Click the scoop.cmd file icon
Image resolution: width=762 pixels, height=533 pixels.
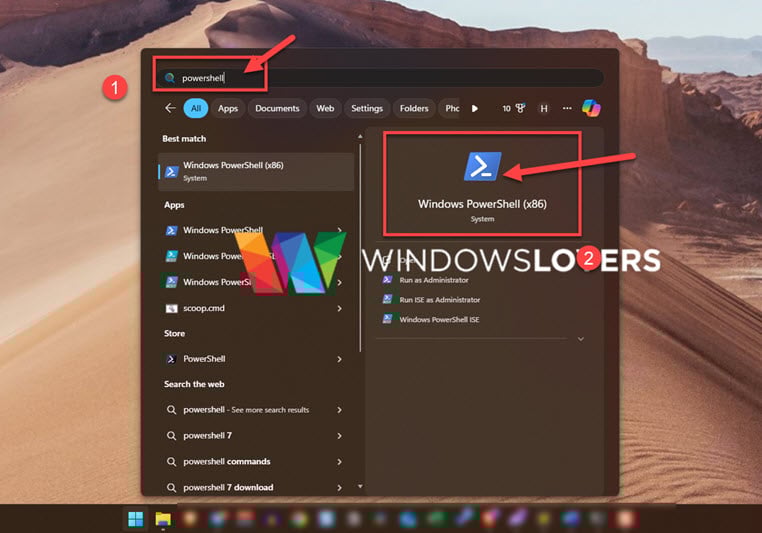pos(171,309)
